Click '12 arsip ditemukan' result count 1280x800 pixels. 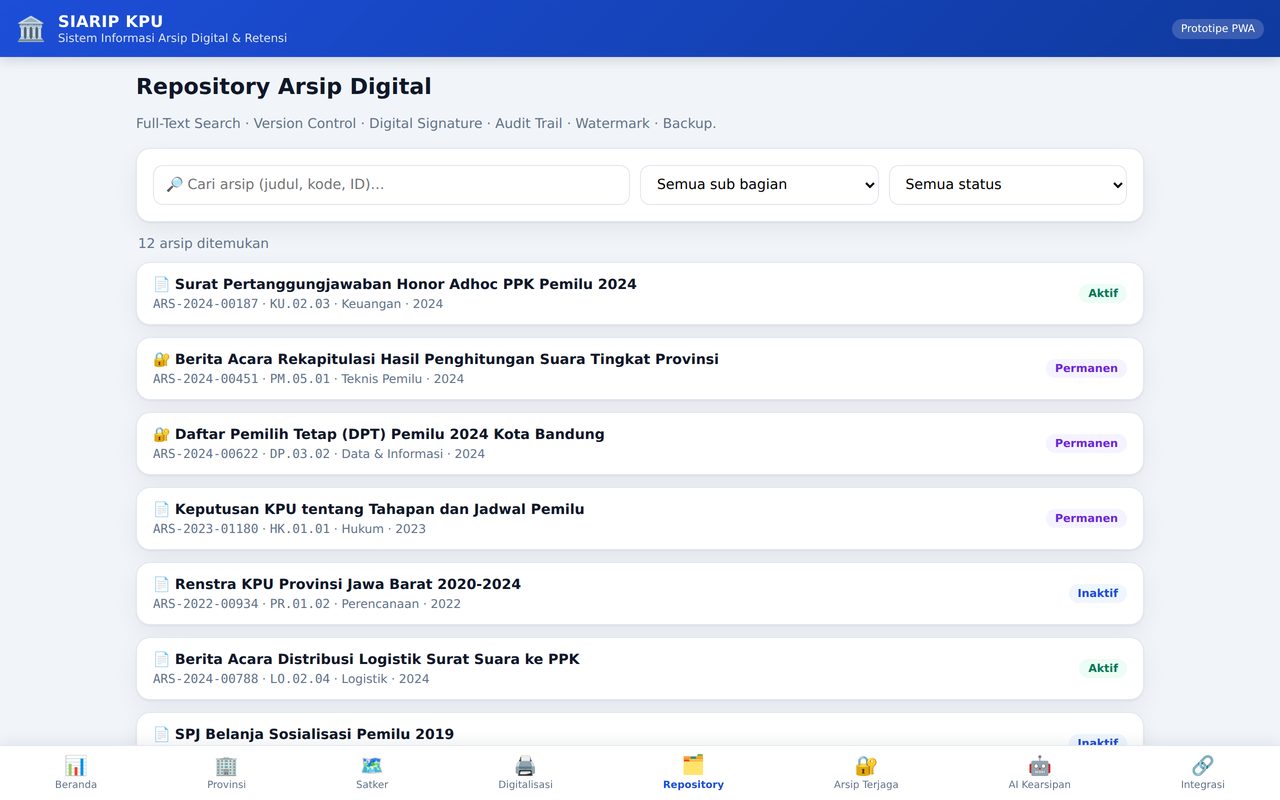click(203, 243)
